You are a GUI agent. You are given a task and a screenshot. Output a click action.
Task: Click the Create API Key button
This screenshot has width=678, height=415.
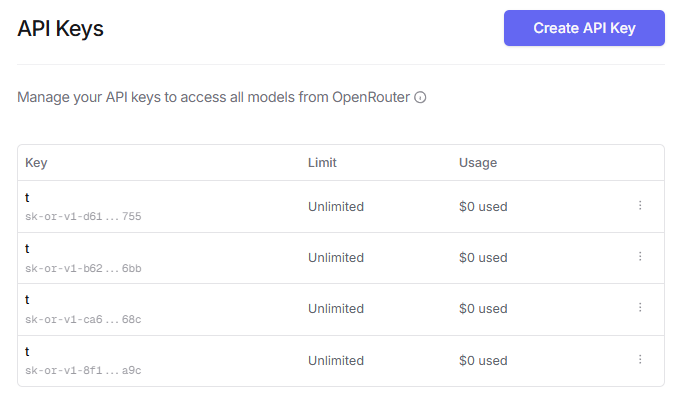[x=584, y=28]
